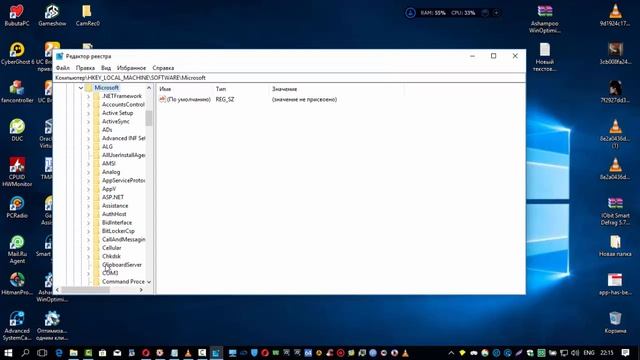Expand the AccountsControl key
640x360 pixels.
[89, 105]
